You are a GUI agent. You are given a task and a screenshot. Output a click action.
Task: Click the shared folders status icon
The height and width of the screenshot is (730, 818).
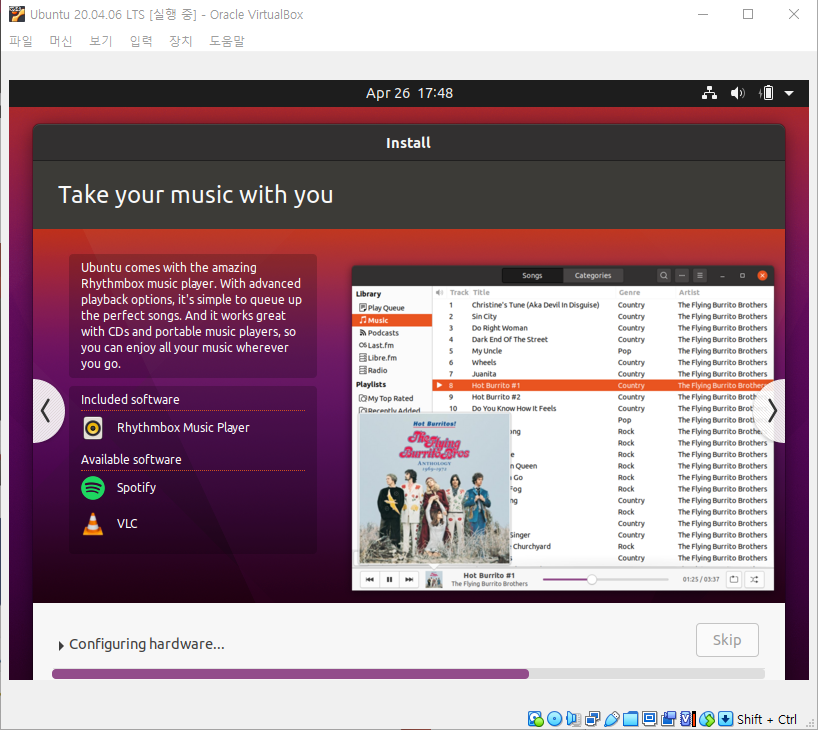click(630, 719)
